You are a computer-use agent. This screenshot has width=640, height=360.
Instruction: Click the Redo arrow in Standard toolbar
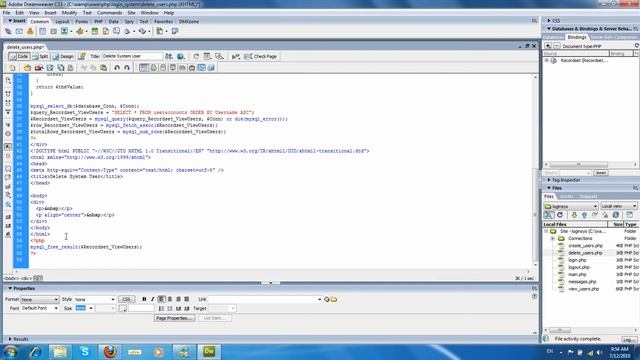click(x=127, y=68)
